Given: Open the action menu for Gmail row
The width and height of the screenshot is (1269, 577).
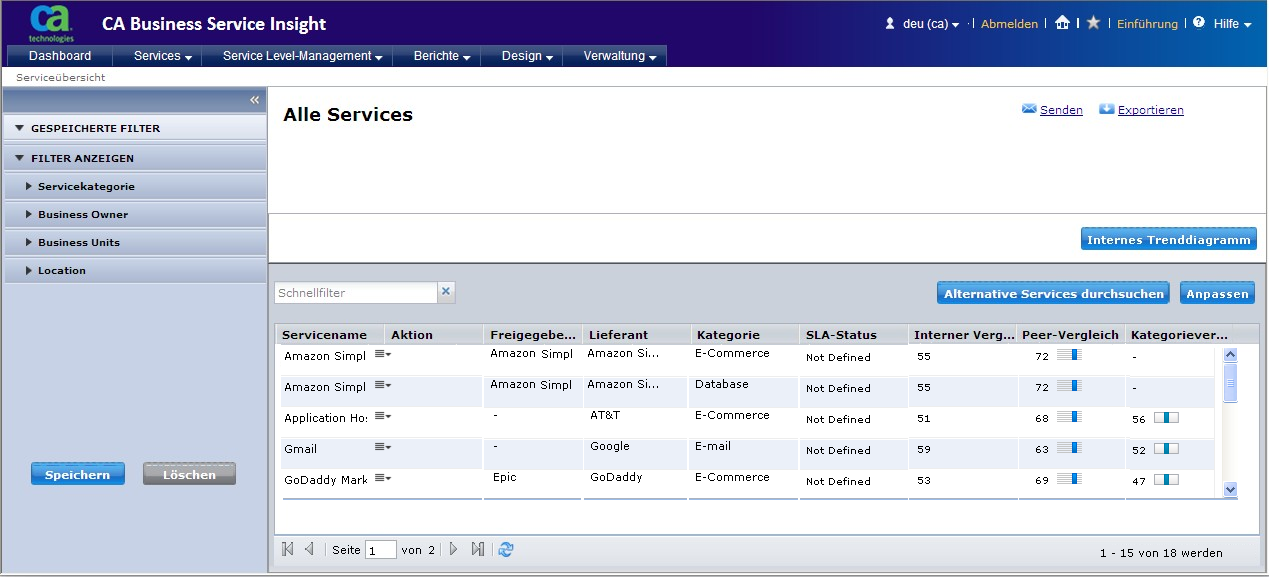Looking at the screenshot, I should [x=382, y=448].
